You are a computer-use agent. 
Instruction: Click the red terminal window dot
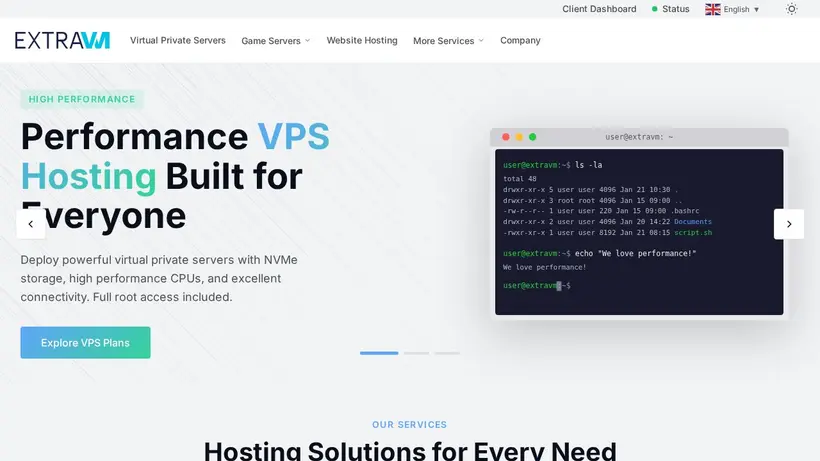[506, 137]
